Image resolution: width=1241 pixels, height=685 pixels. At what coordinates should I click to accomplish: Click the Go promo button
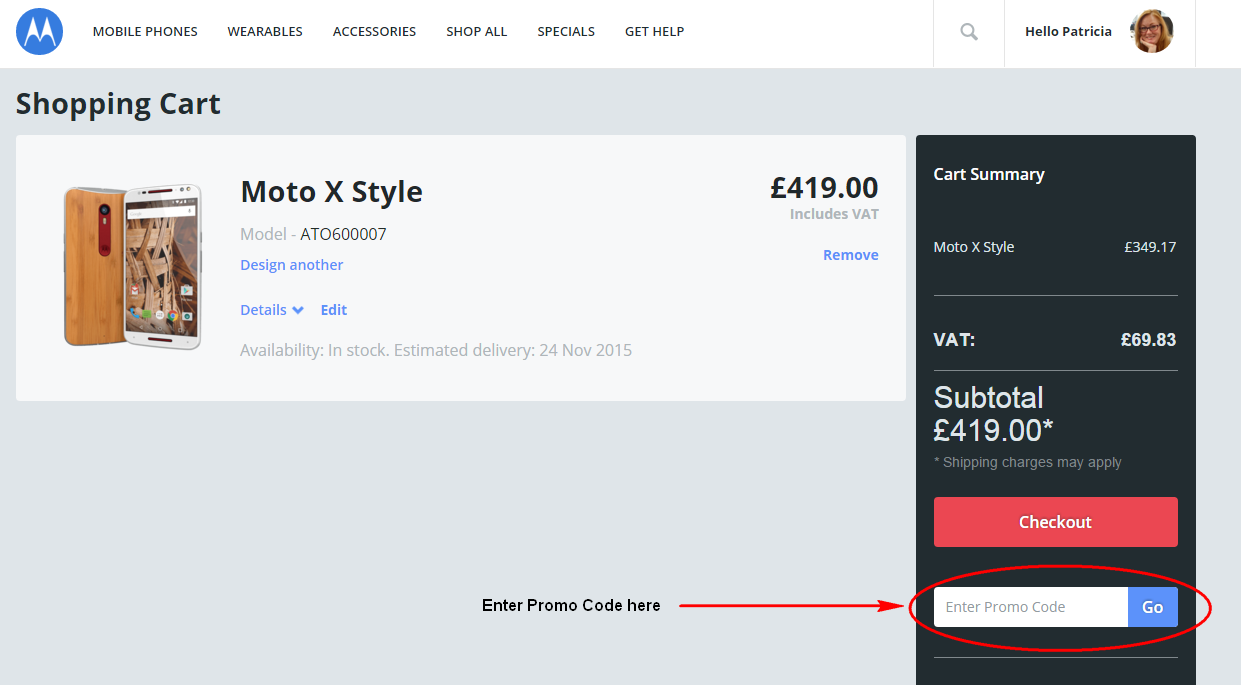pos(1153,607)
